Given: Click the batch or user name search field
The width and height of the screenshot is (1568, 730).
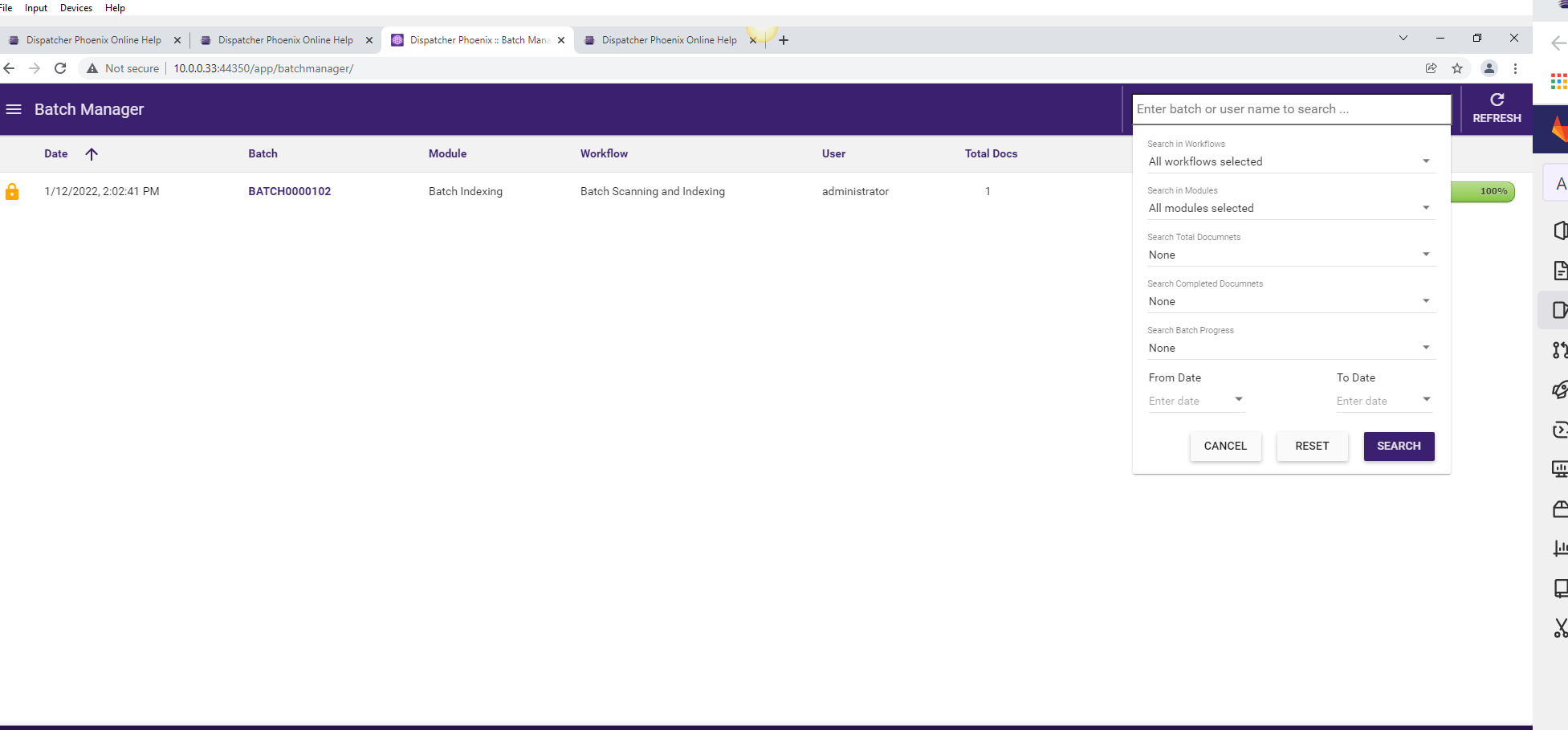Looking at the screenshot, I should [1291, 109].
